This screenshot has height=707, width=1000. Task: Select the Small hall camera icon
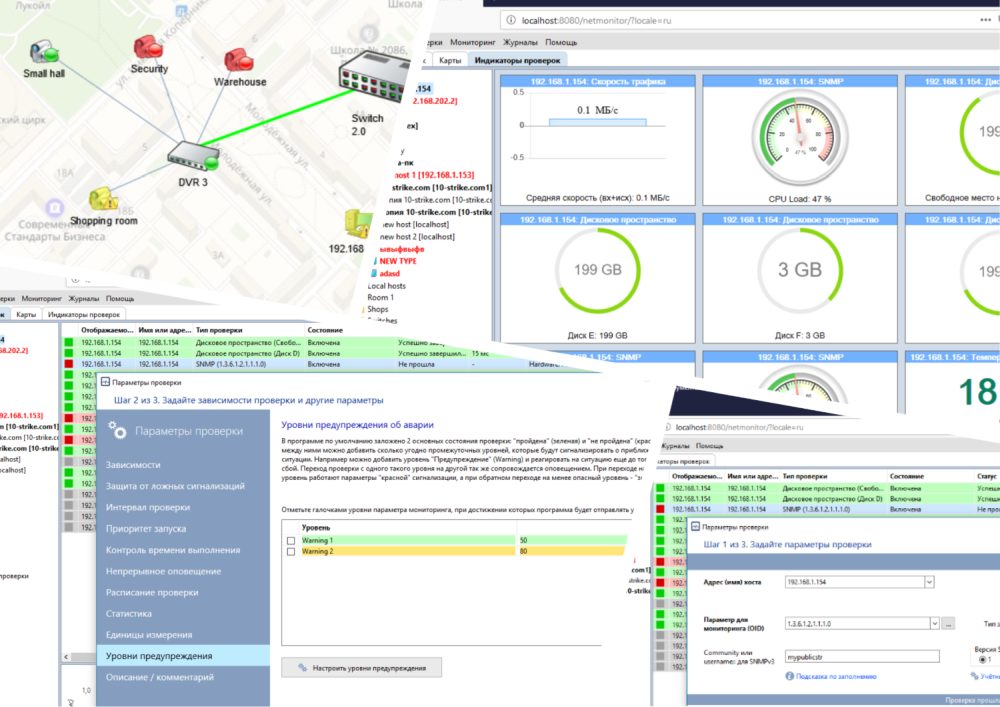point(45,52)
